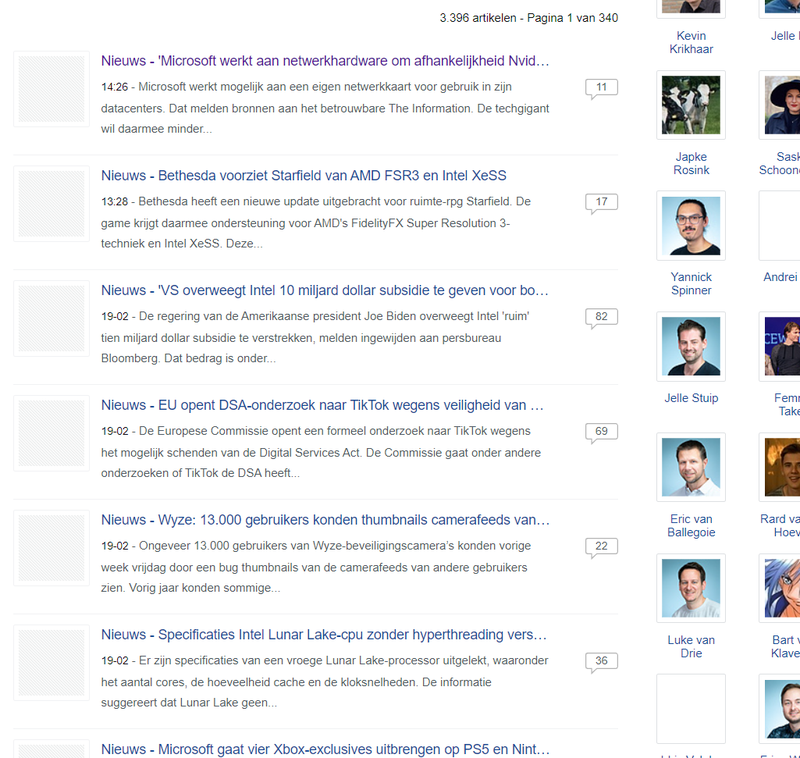Open the 69 comments bubble
The height and width of the screenshot is (758, 800).
[x=602, y=432]
